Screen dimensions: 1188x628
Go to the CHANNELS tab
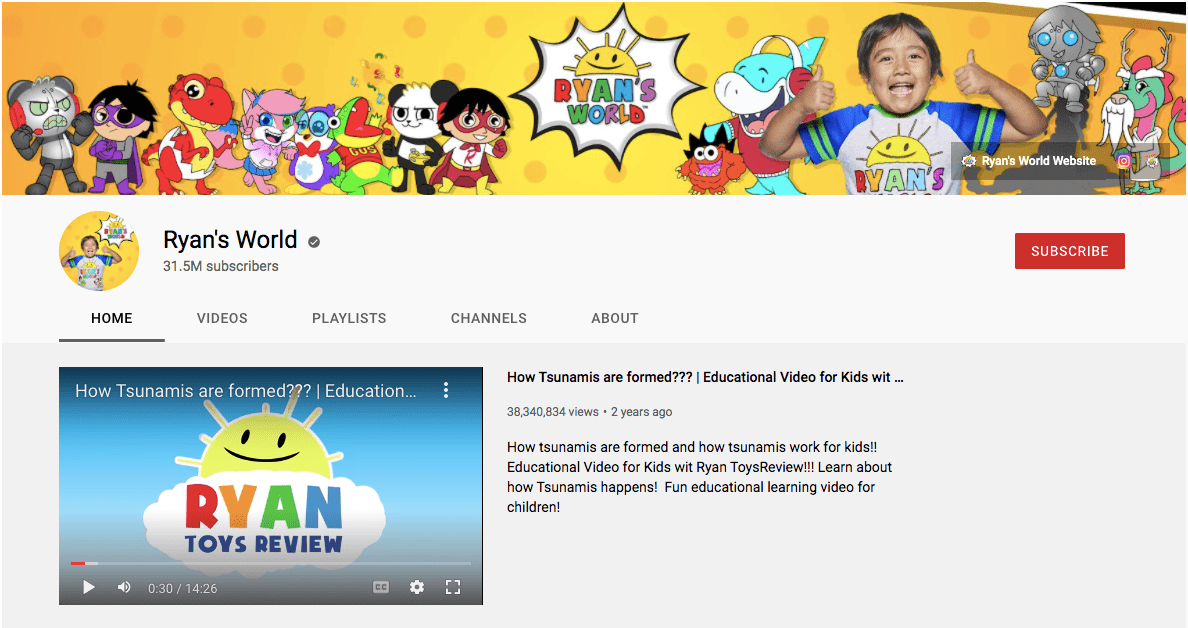[x=489, y=318]
